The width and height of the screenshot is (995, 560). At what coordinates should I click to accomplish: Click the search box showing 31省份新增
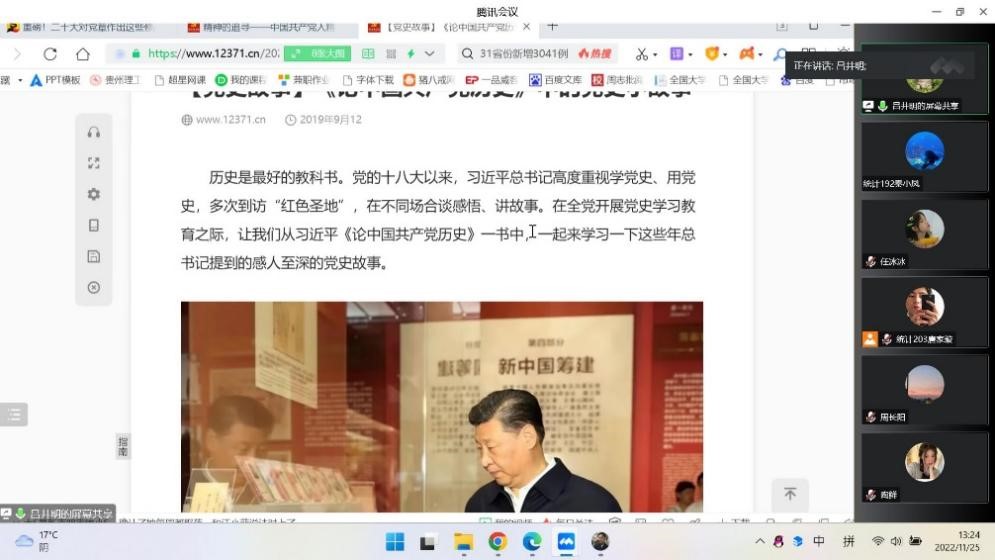520,54
